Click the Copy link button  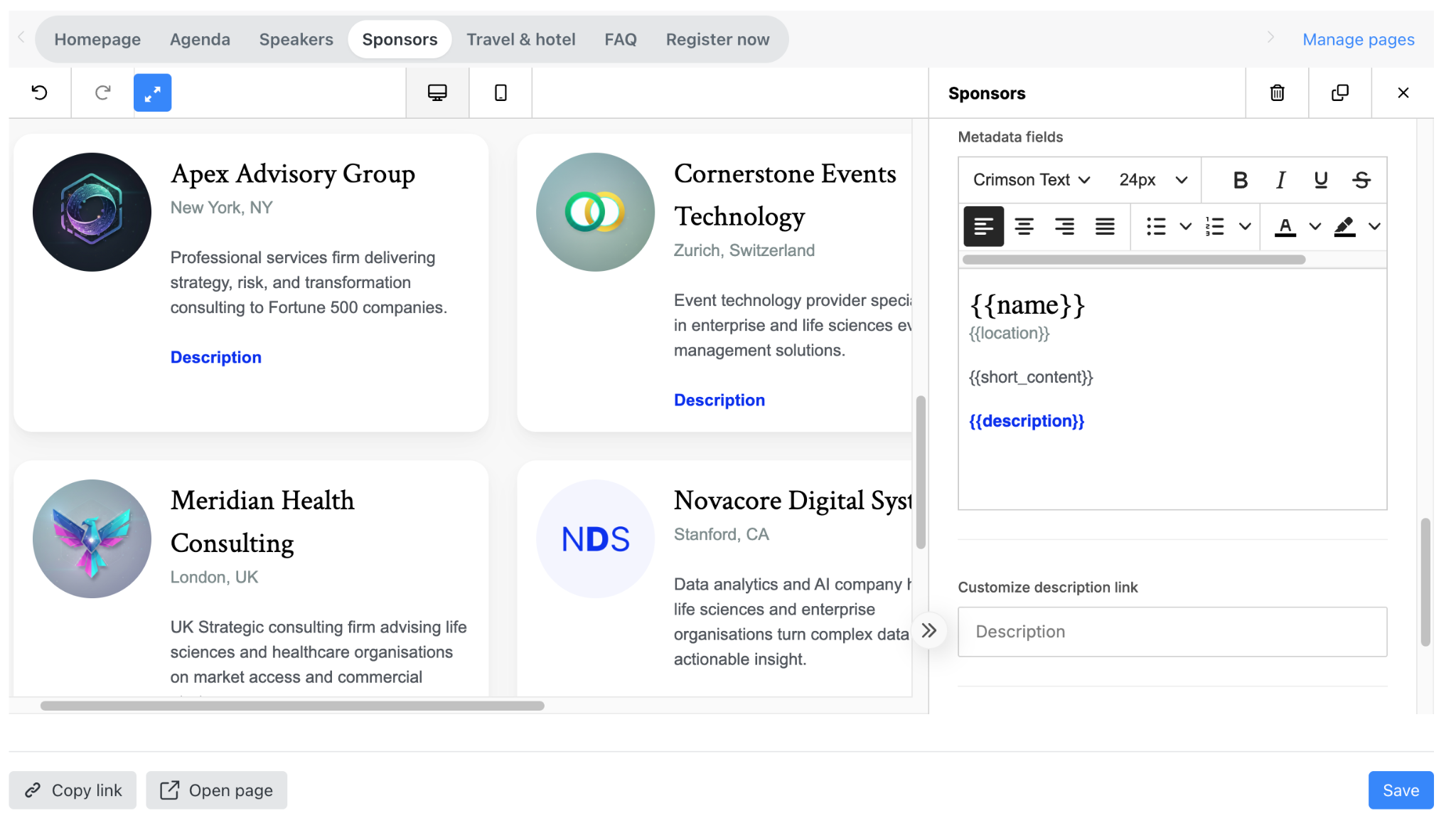[x=73, y=790]
